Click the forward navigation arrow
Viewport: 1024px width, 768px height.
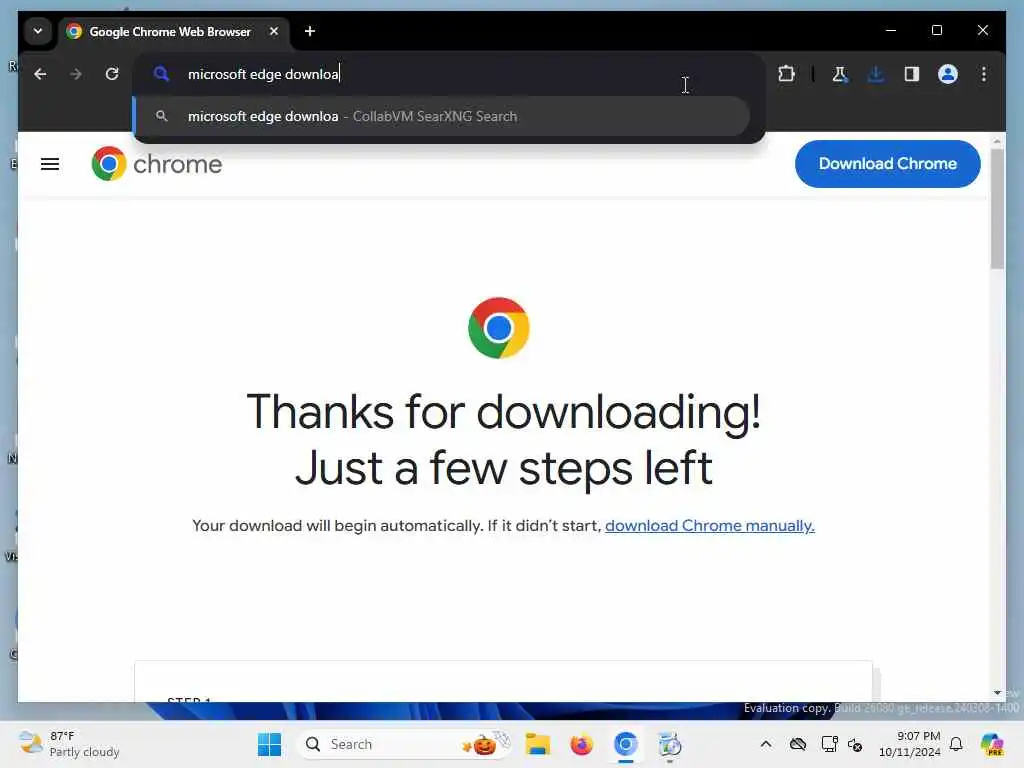point(76,74)
